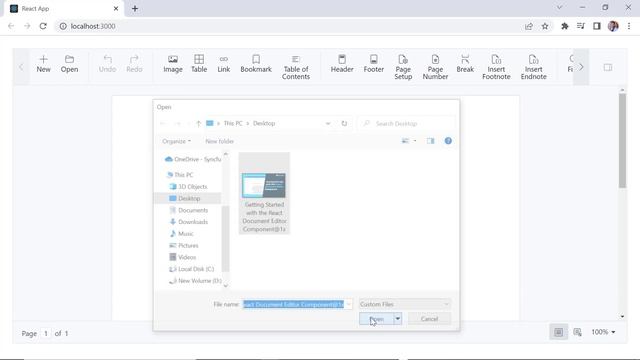Viewport: 640px width, 360px height.
Task: Open Pictures folder in tree
Action: click(x=184, y=246)
